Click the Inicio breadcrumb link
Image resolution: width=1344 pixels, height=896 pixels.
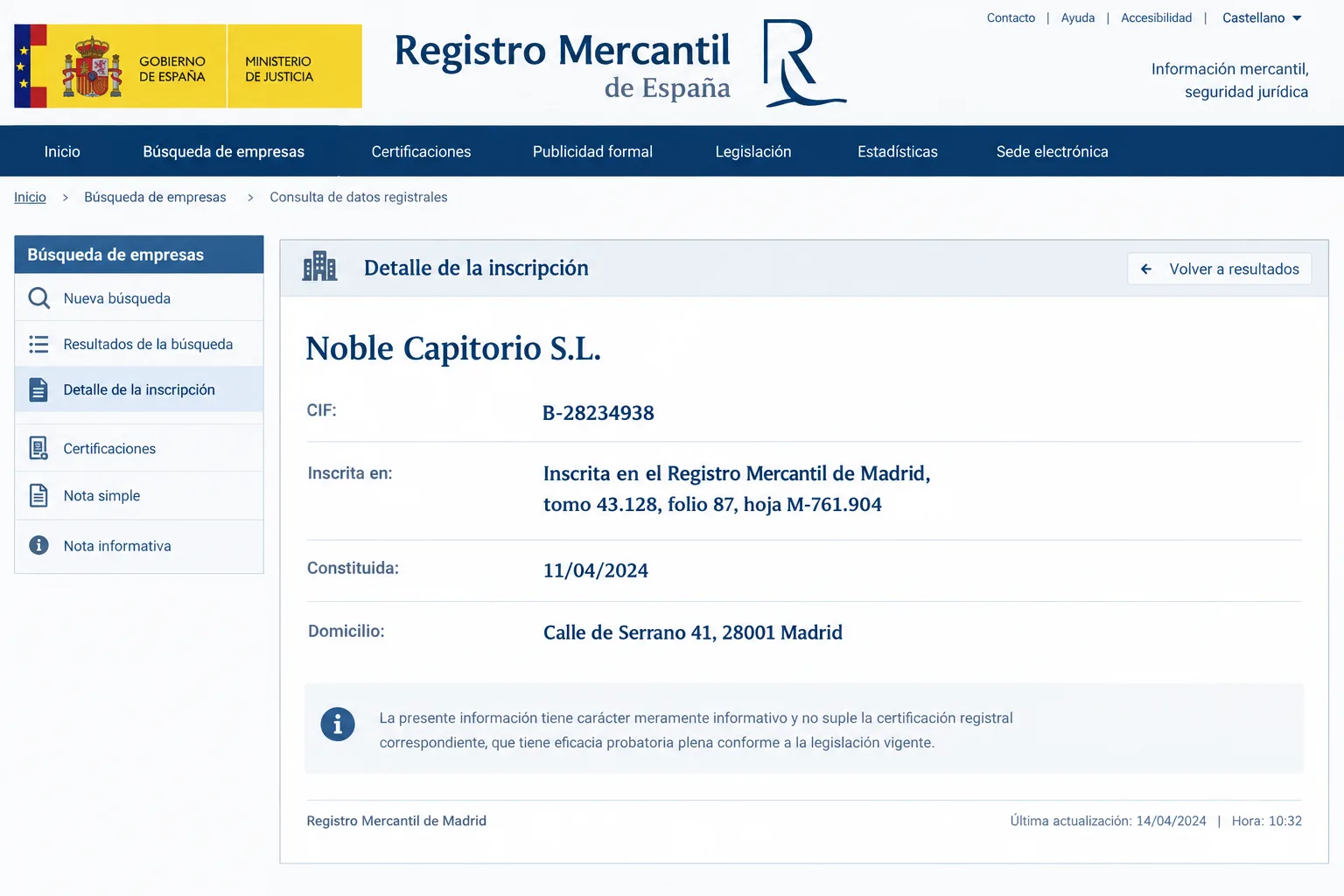(x=30, y=197)
